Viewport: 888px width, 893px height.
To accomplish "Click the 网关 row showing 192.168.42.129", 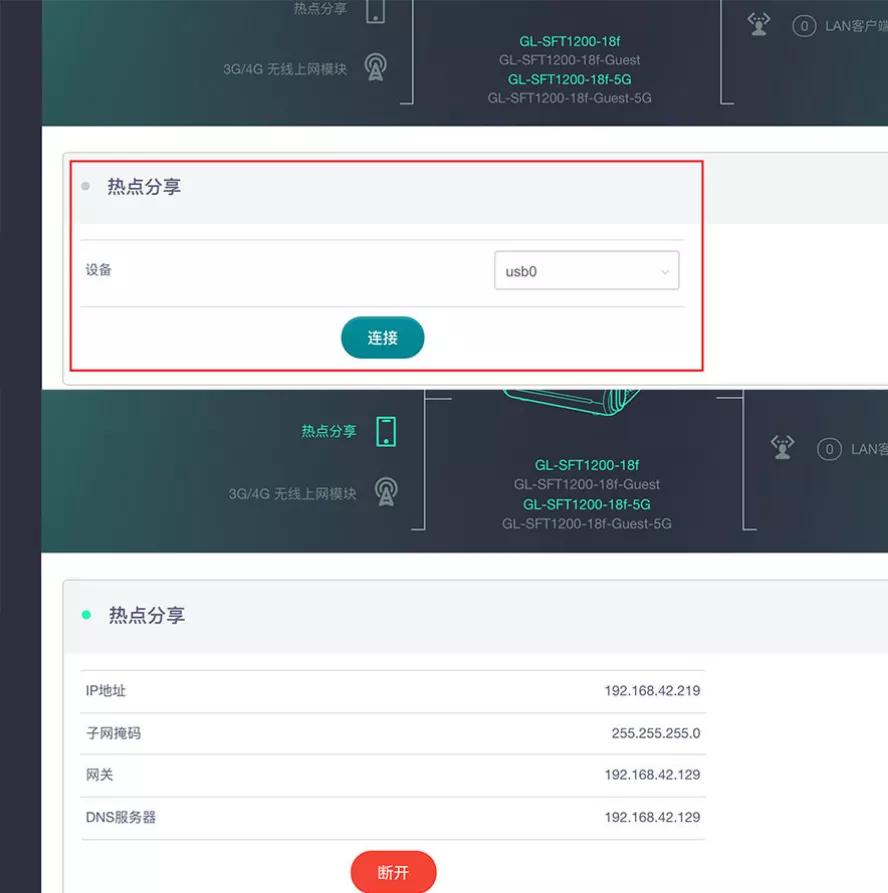I will point(650,774).
